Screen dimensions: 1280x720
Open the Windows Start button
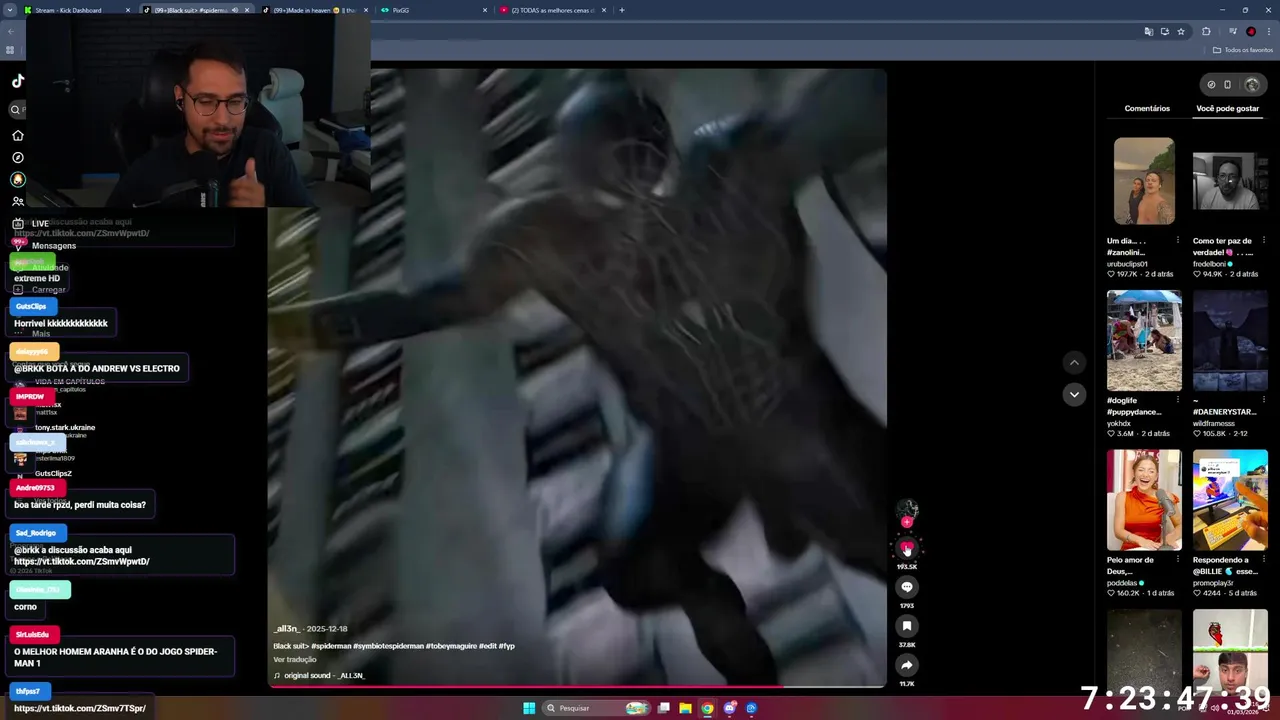coord(529,708)
